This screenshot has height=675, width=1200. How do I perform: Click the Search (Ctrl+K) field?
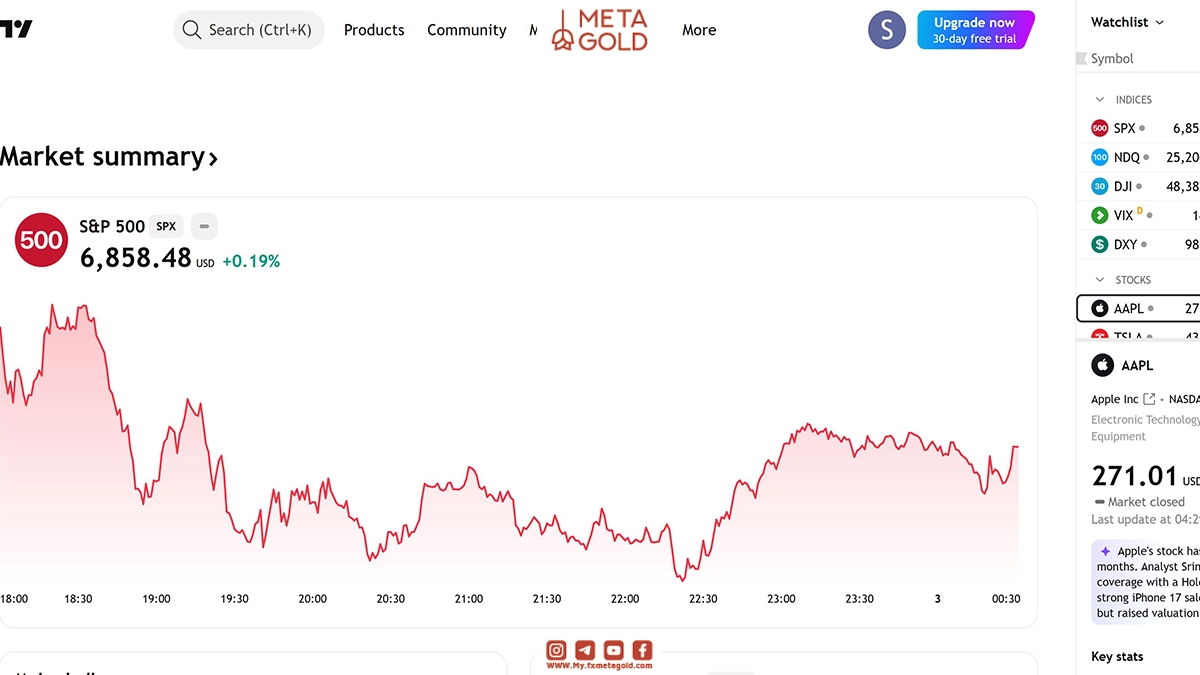tap(249, 30)
